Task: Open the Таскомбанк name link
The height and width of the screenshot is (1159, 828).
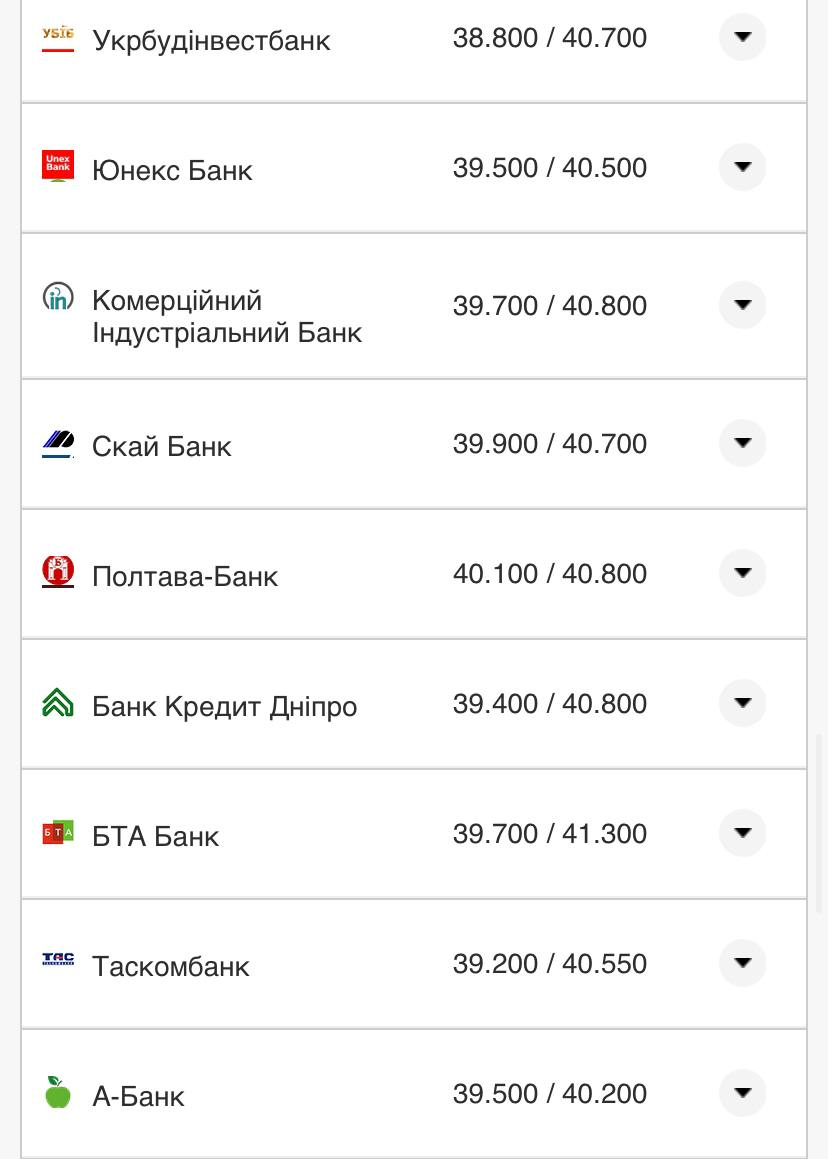Action: pos(171,966)
